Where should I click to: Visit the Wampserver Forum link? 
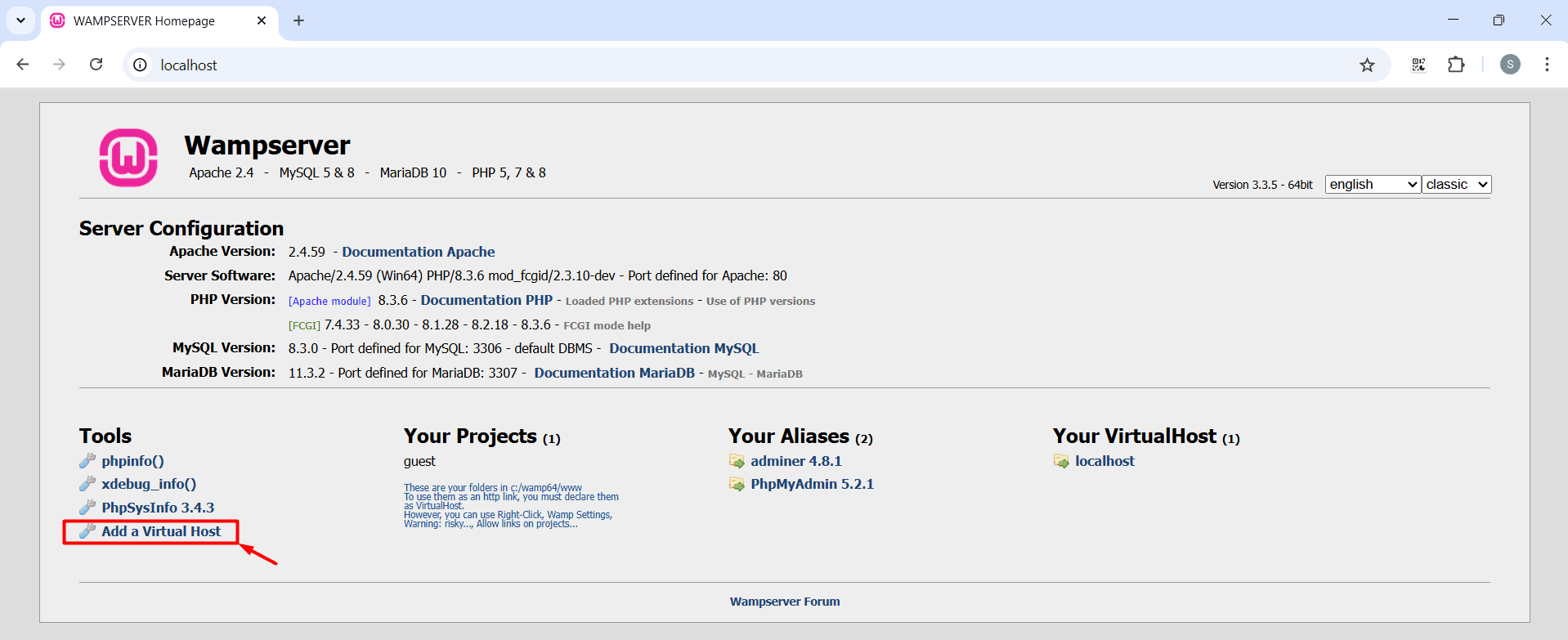tap(784, 602)
